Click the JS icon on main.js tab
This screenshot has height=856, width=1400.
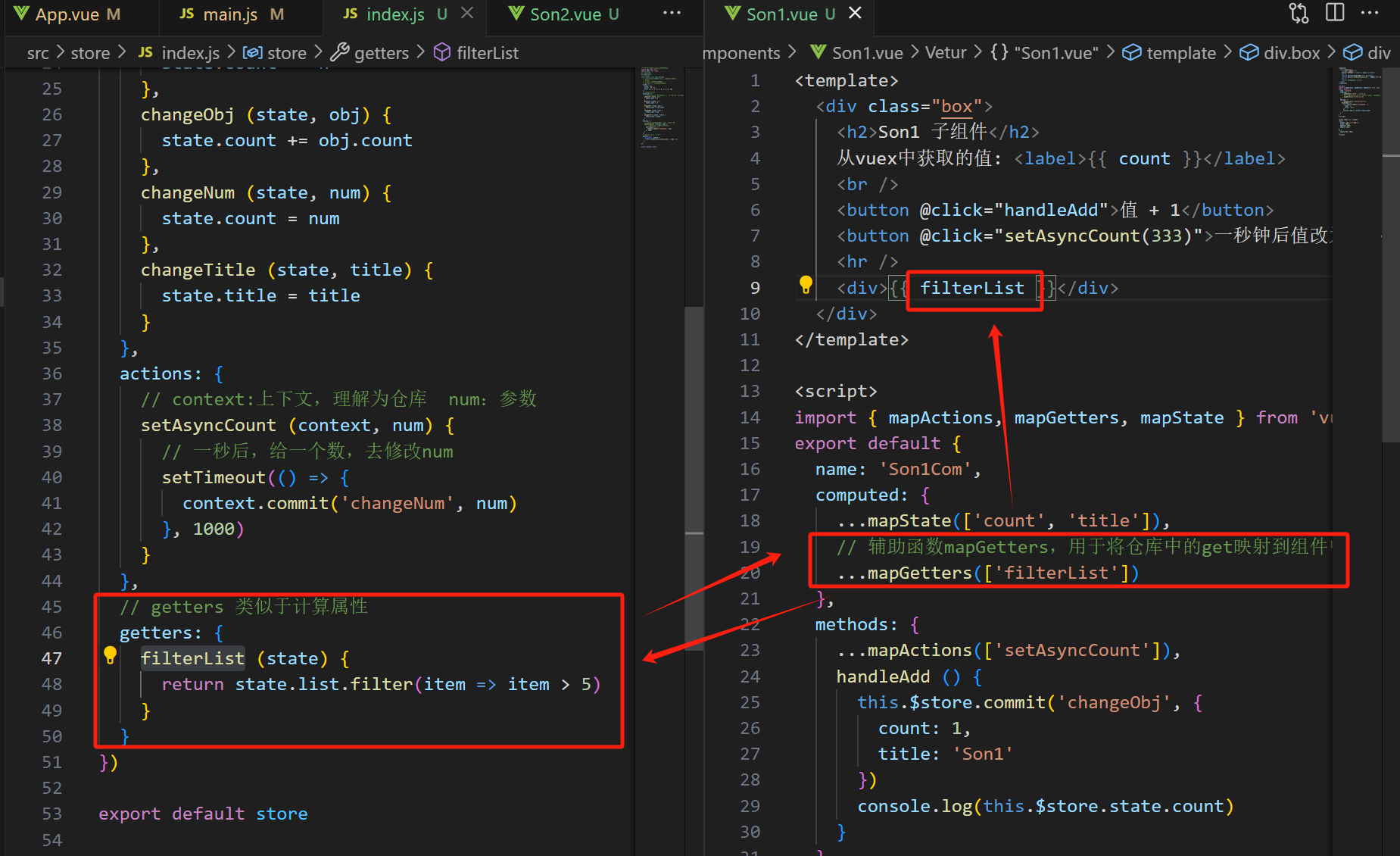tap(187, 14)
